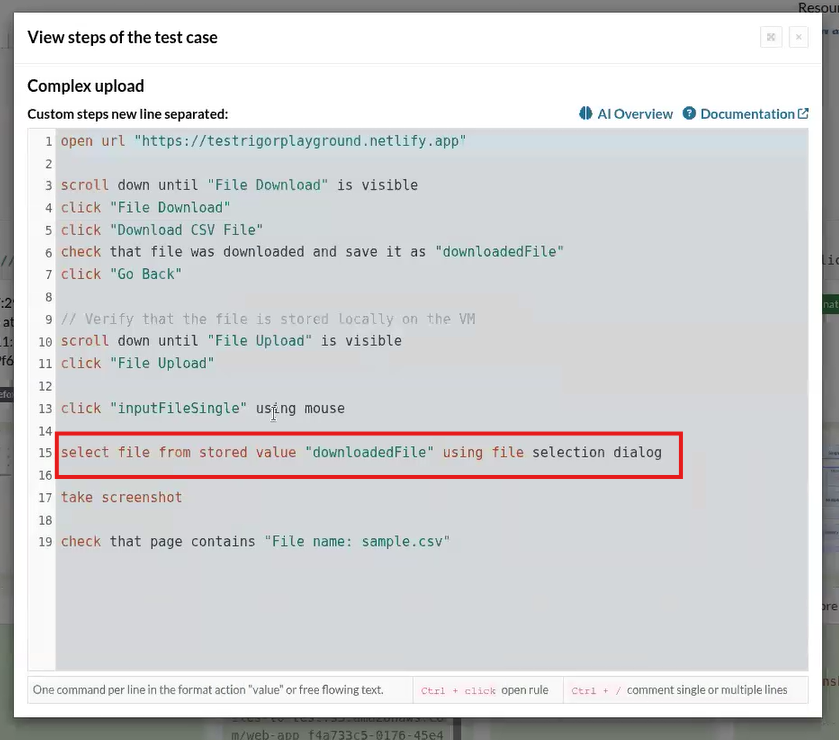The height and width of the screenshot is (740, 839).
Task: Click the check "File name: sample.csv" line
Action: (255, 542)
